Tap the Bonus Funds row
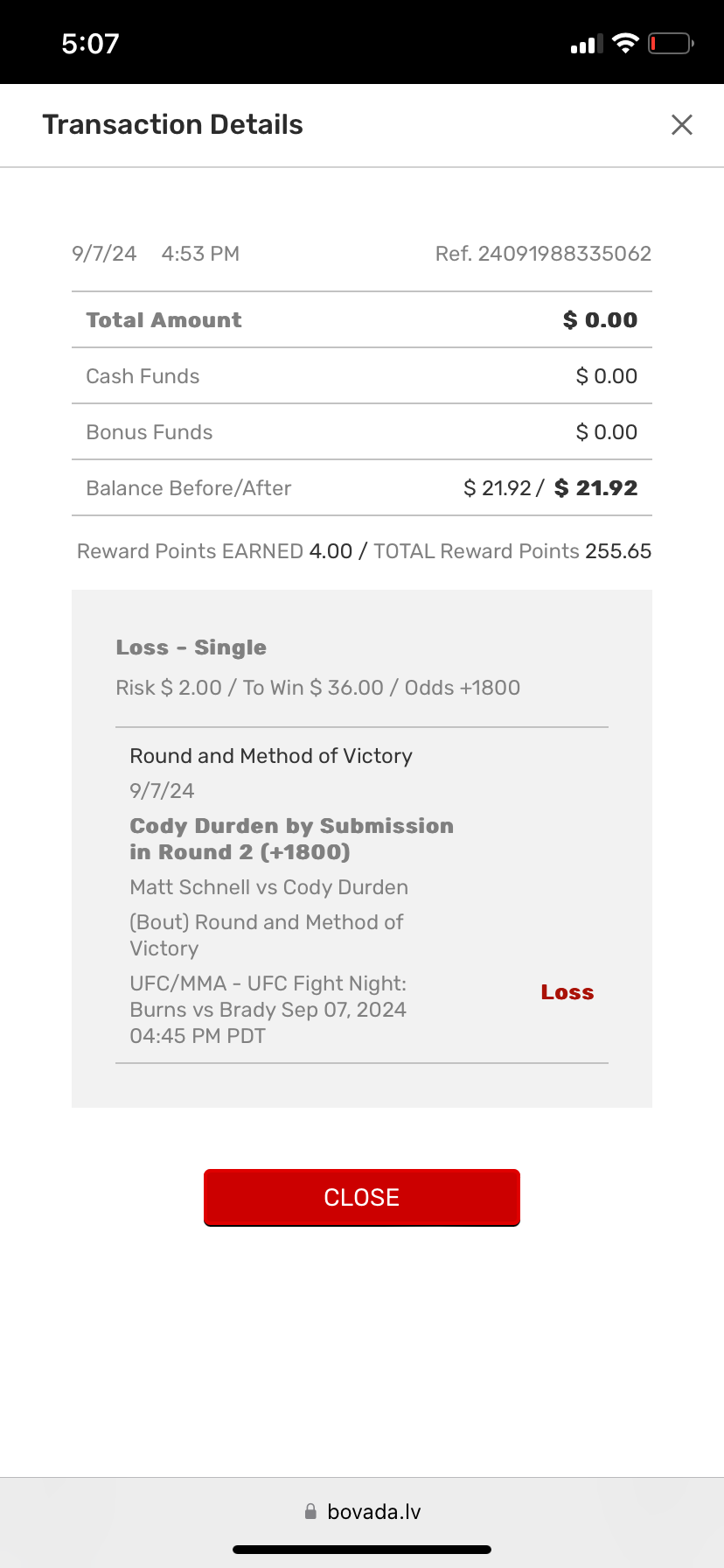 [x=362, y=432]
